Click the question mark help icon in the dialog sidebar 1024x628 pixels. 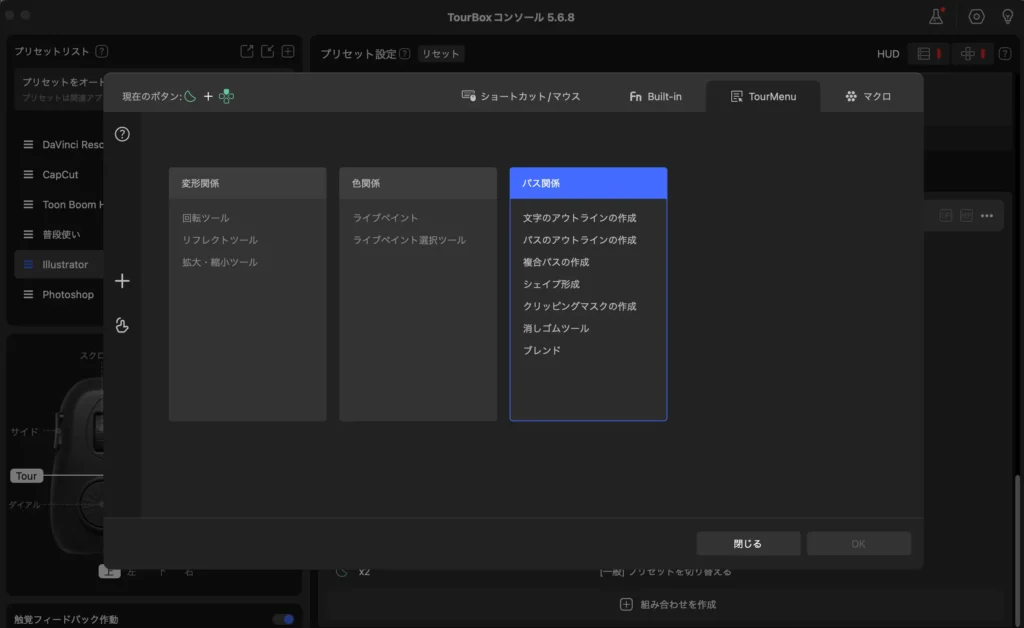click(122, 133)
